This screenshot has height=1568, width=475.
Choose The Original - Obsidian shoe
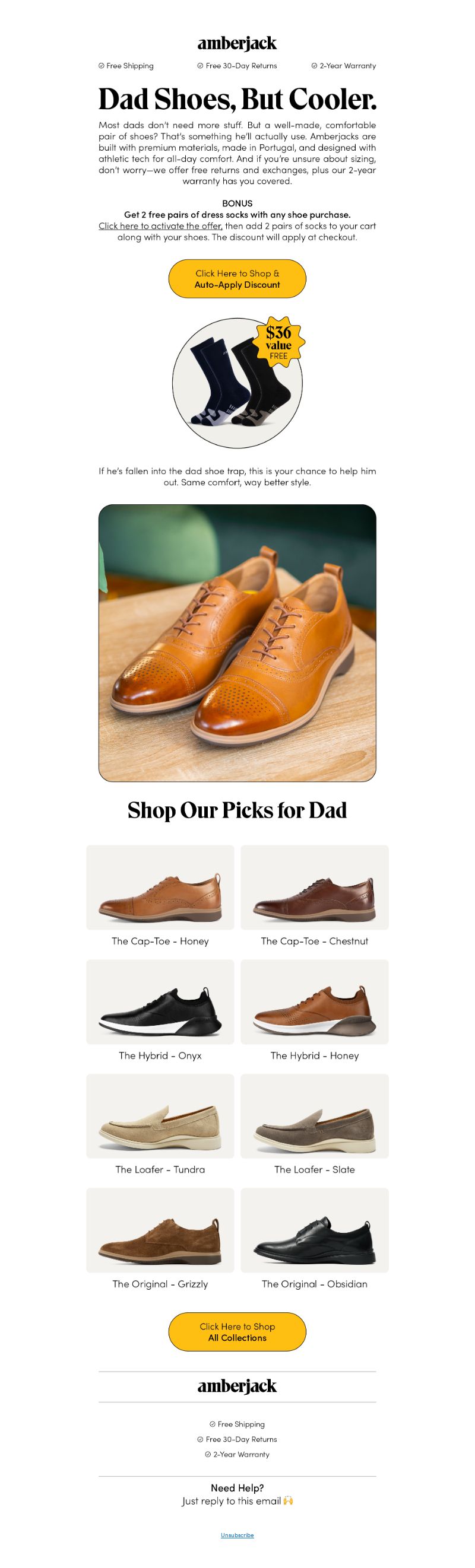pos(314,1230)
